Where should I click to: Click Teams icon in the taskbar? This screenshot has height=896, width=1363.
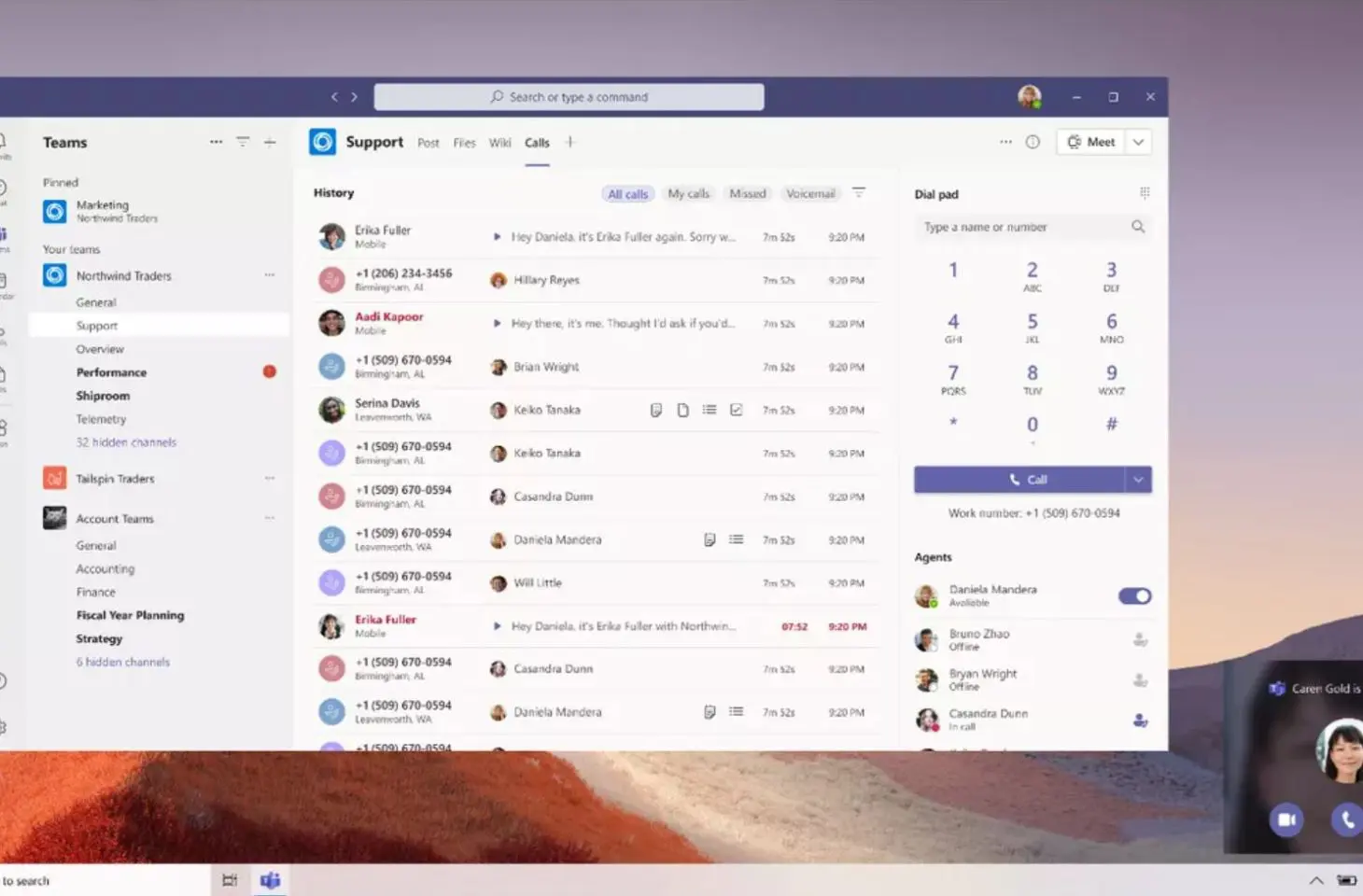coord(271,880)
